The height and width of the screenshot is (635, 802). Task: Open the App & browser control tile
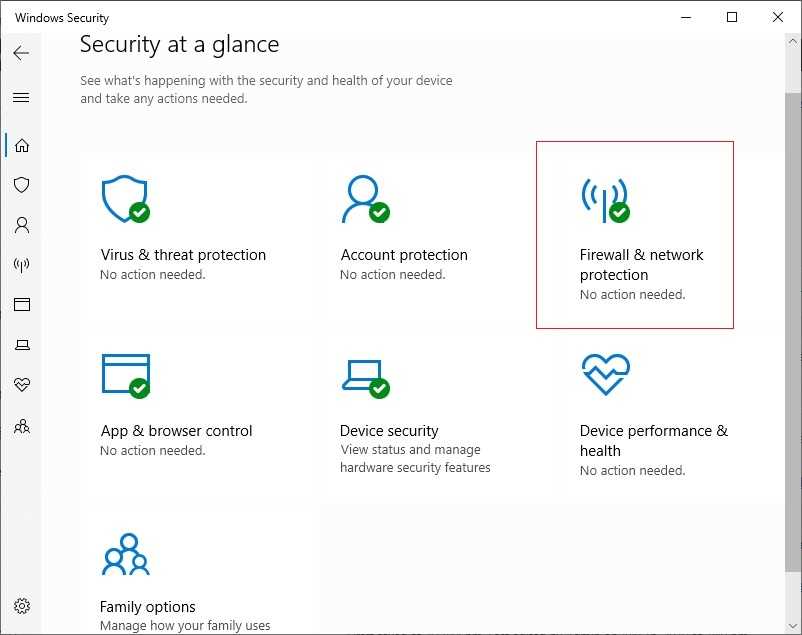[198, 414]
